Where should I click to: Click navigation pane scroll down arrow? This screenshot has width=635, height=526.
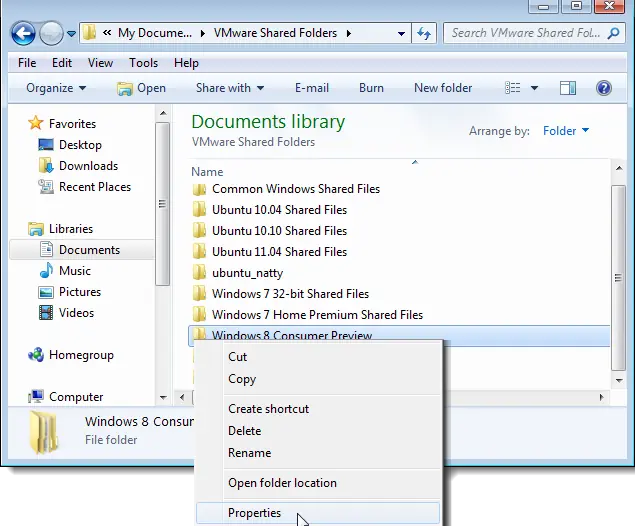[163, 397]
